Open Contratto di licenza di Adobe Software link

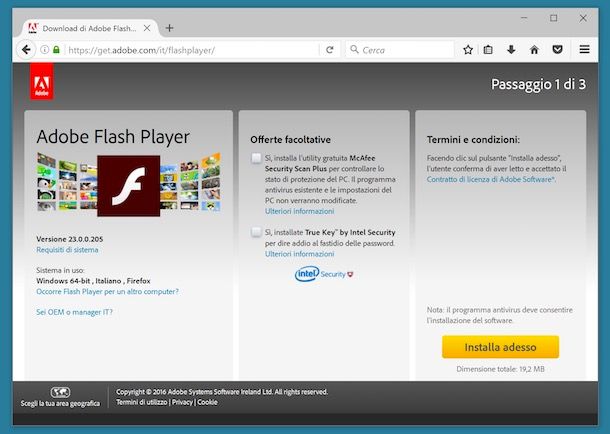click(491, 179)
